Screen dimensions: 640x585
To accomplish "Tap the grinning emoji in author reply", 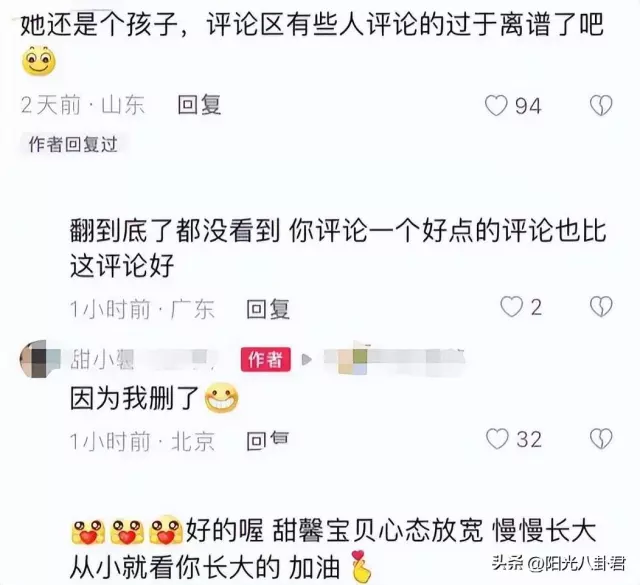I will tap(222, 398).
